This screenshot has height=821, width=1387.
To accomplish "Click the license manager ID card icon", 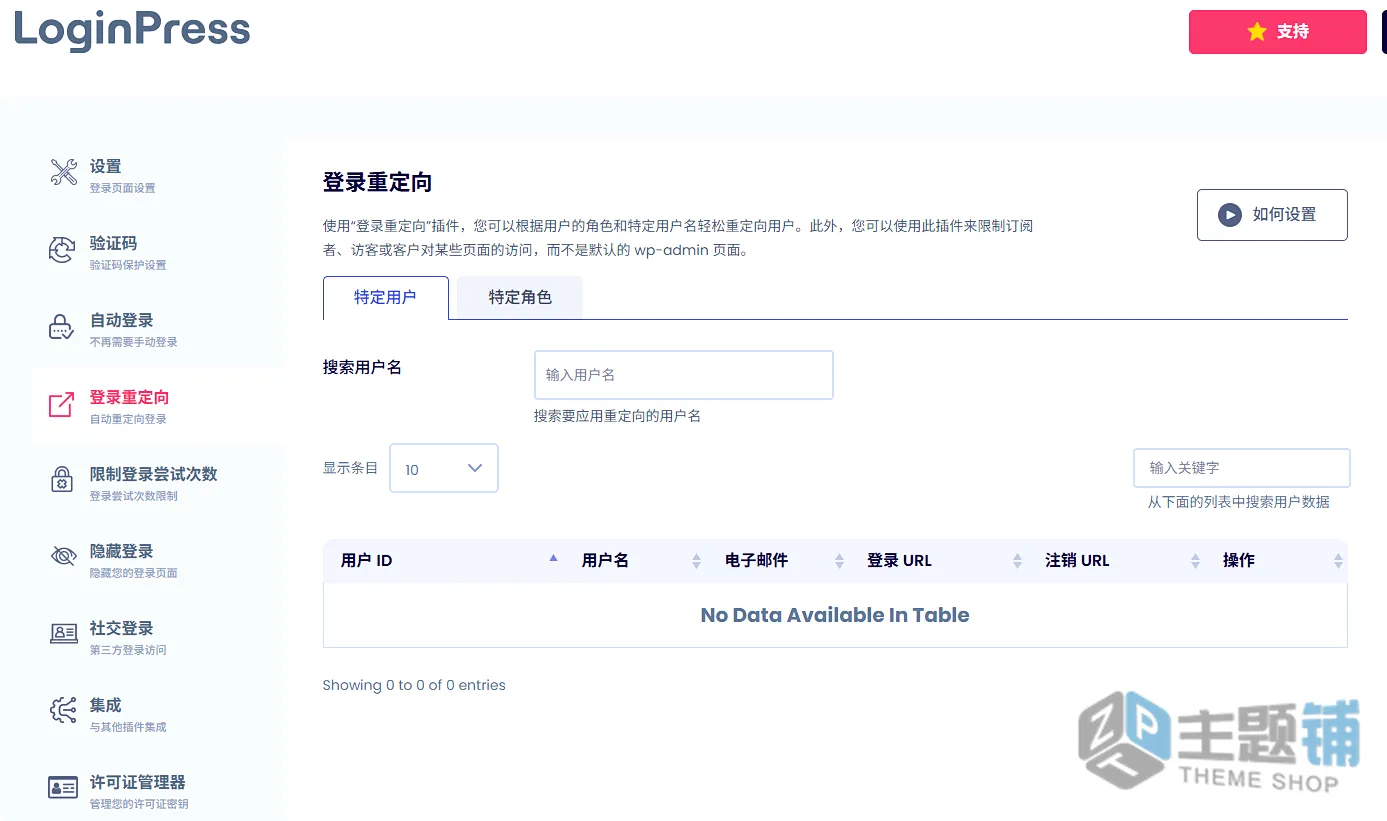I will 63,788.
